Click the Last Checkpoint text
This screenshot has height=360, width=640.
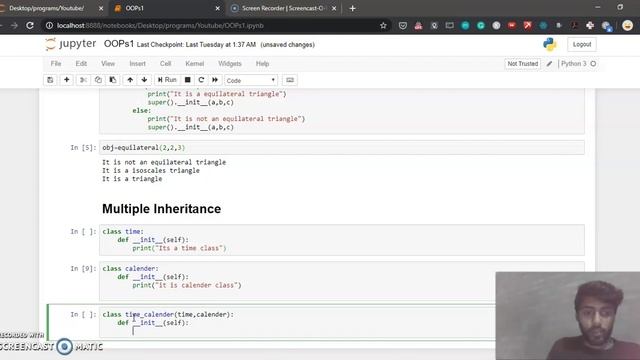(196, 45)
